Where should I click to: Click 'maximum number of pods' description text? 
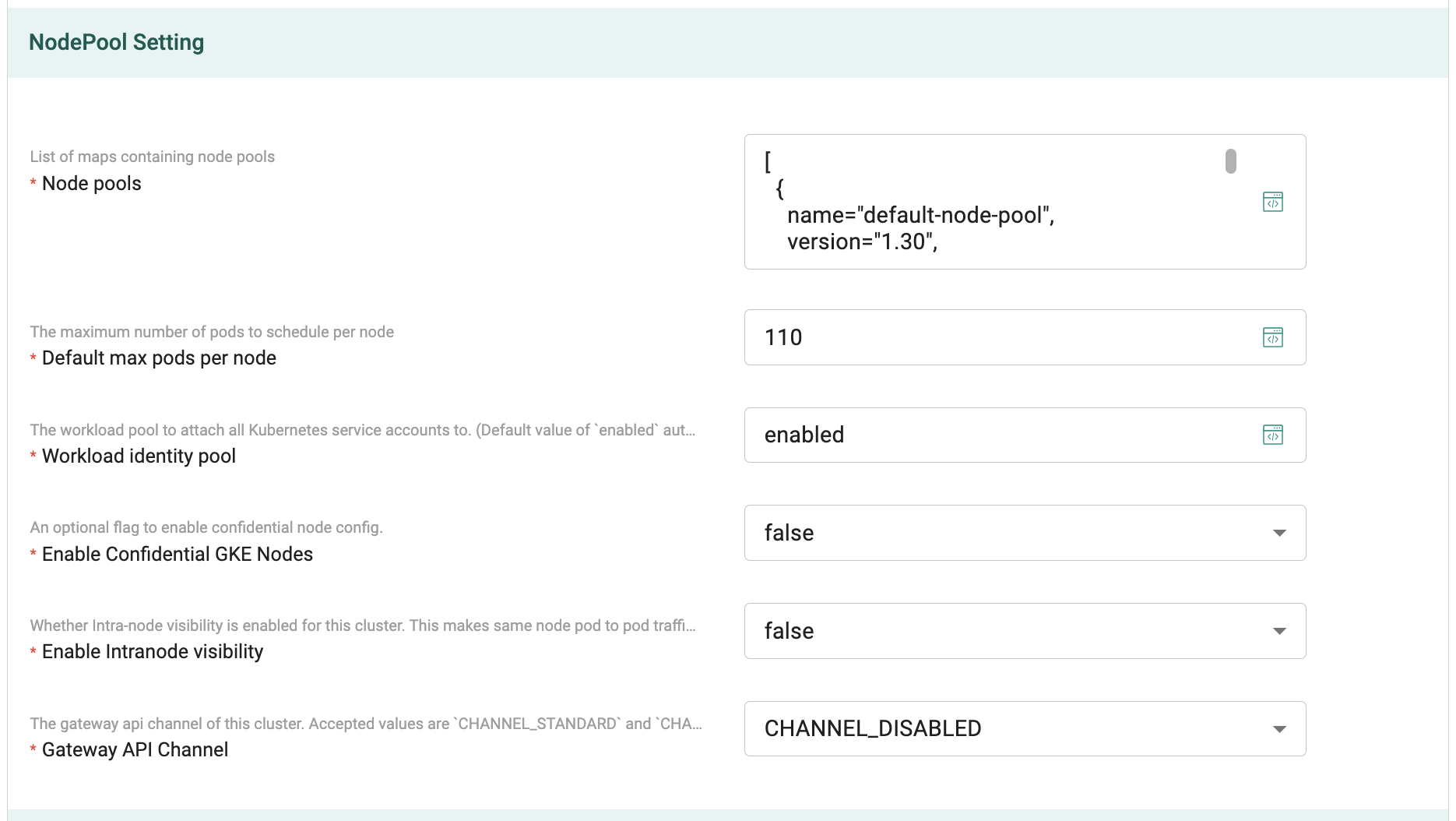212,332
